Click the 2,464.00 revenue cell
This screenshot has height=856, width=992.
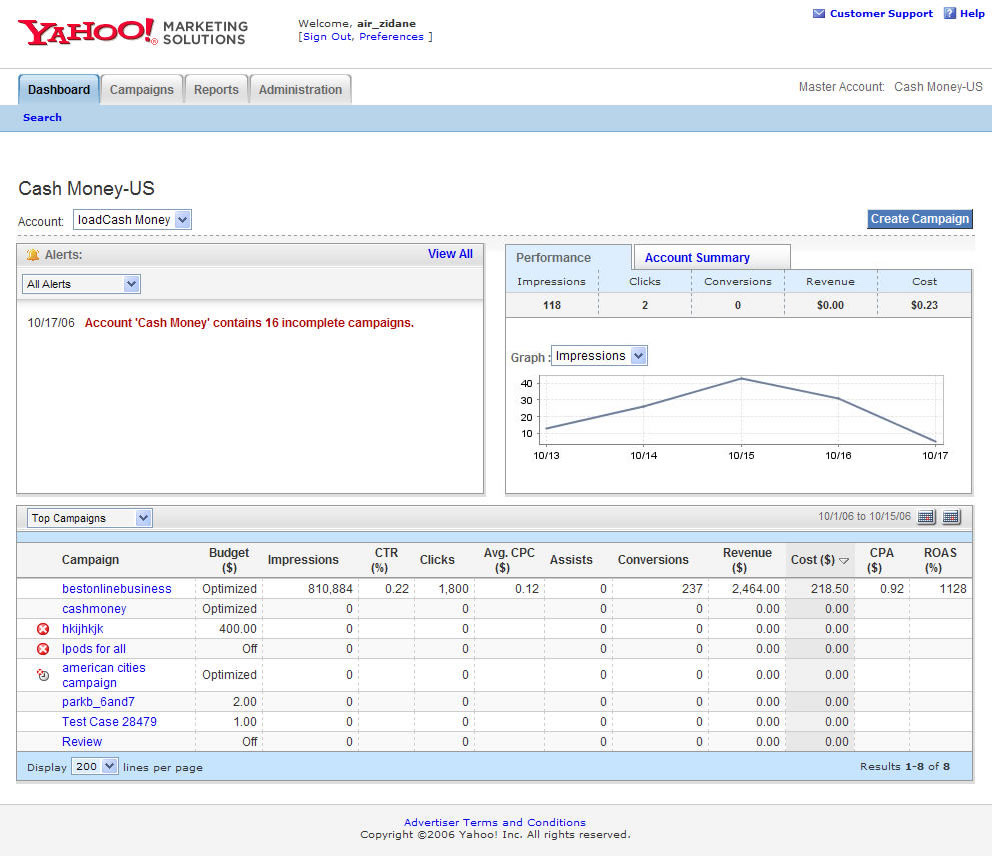(755, 589)
